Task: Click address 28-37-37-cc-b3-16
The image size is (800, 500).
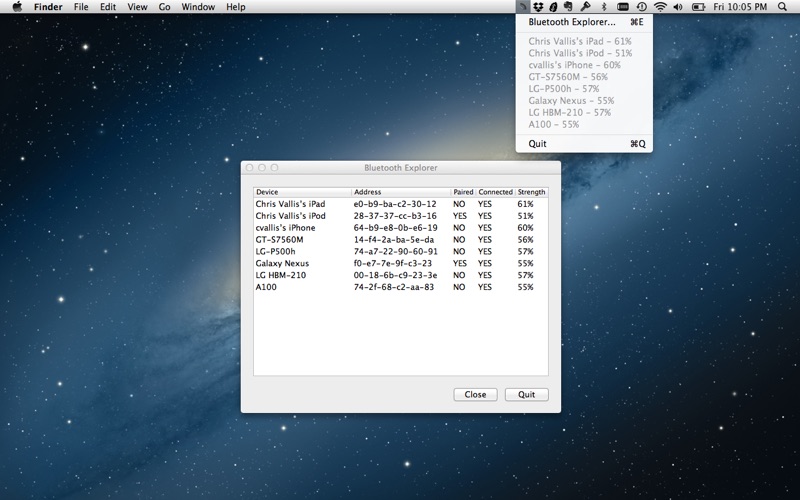Action: pyautogui.click(x=395, y=216)
